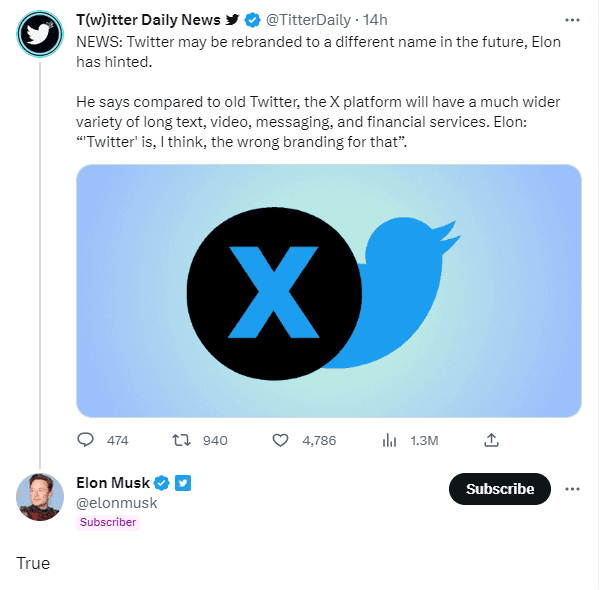Open more options for Twitter Daily News tweet
Image resolution: width=608 pixels, height=590 pixels.
click(572, 19)
